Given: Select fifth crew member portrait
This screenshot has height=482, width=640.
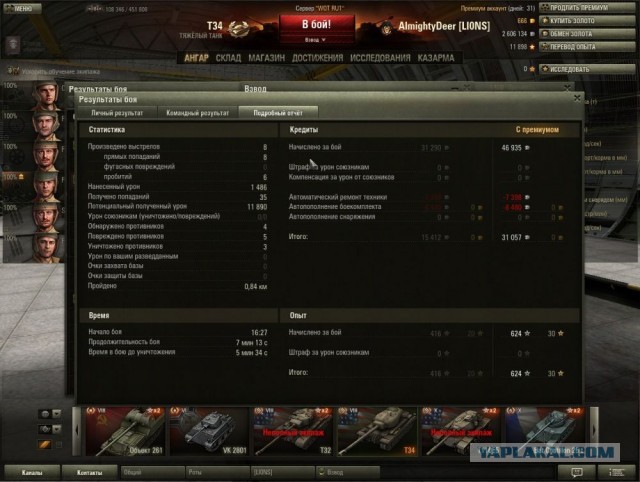Looking at the screenshot, I should pyautogui.click(x=47, y=218).
